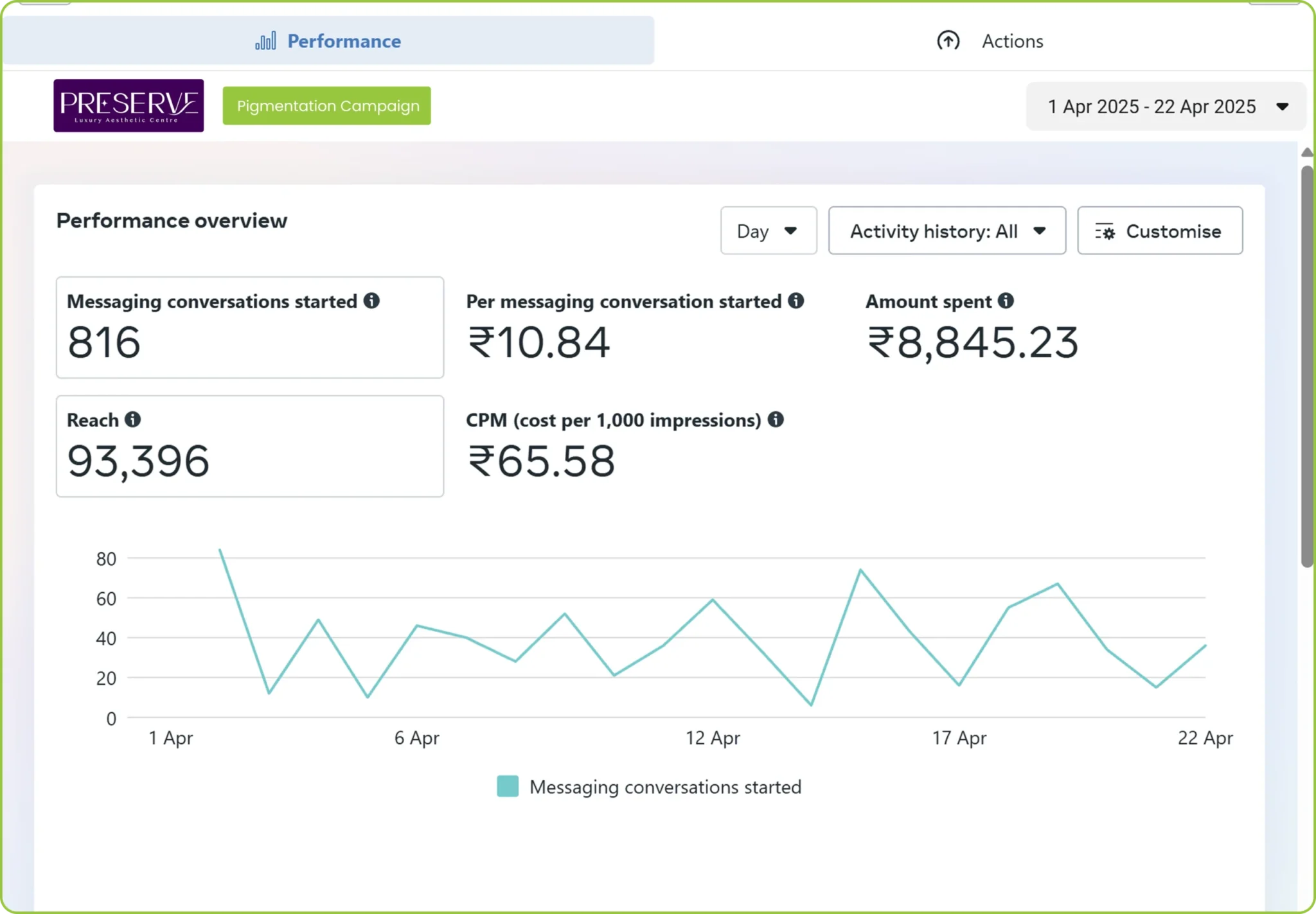Click the Performance bar chart icon
This screenshot has height=914, width=1316.
coord(265,41)
